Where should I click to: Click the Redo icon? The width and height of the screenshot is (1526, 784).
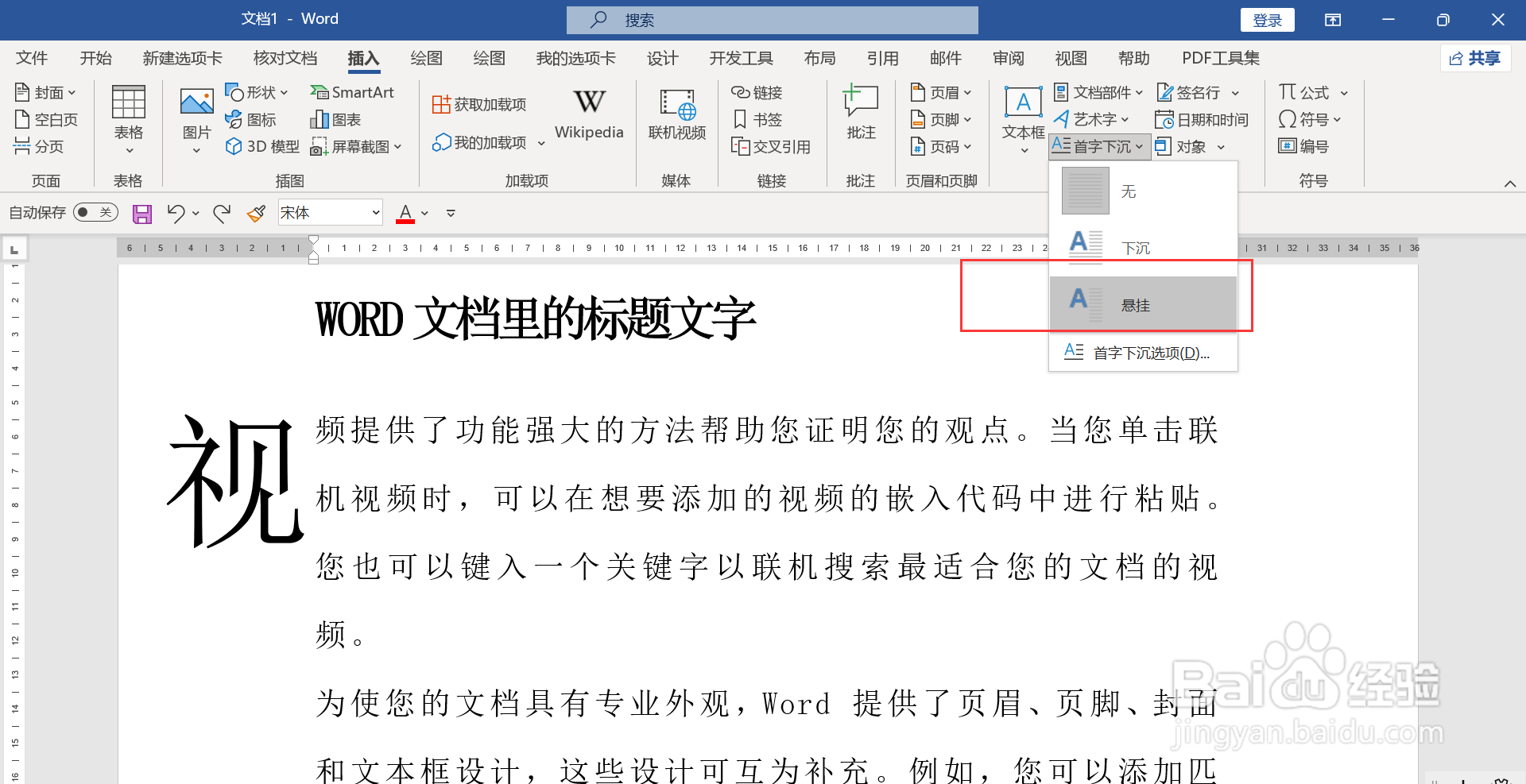(x=222, y=213)
